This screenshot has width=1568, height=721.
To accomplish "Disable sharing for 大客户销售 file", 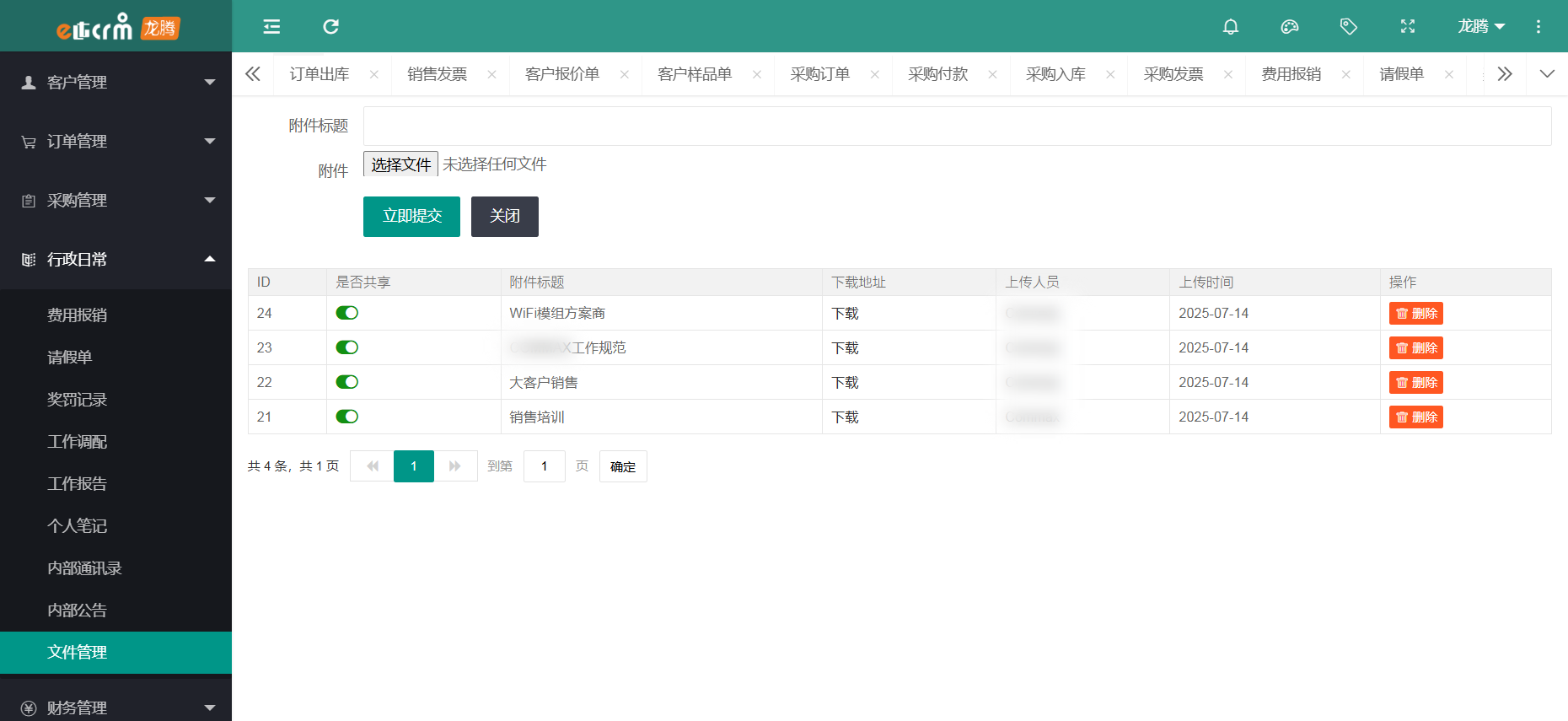I will coord(346,382).
